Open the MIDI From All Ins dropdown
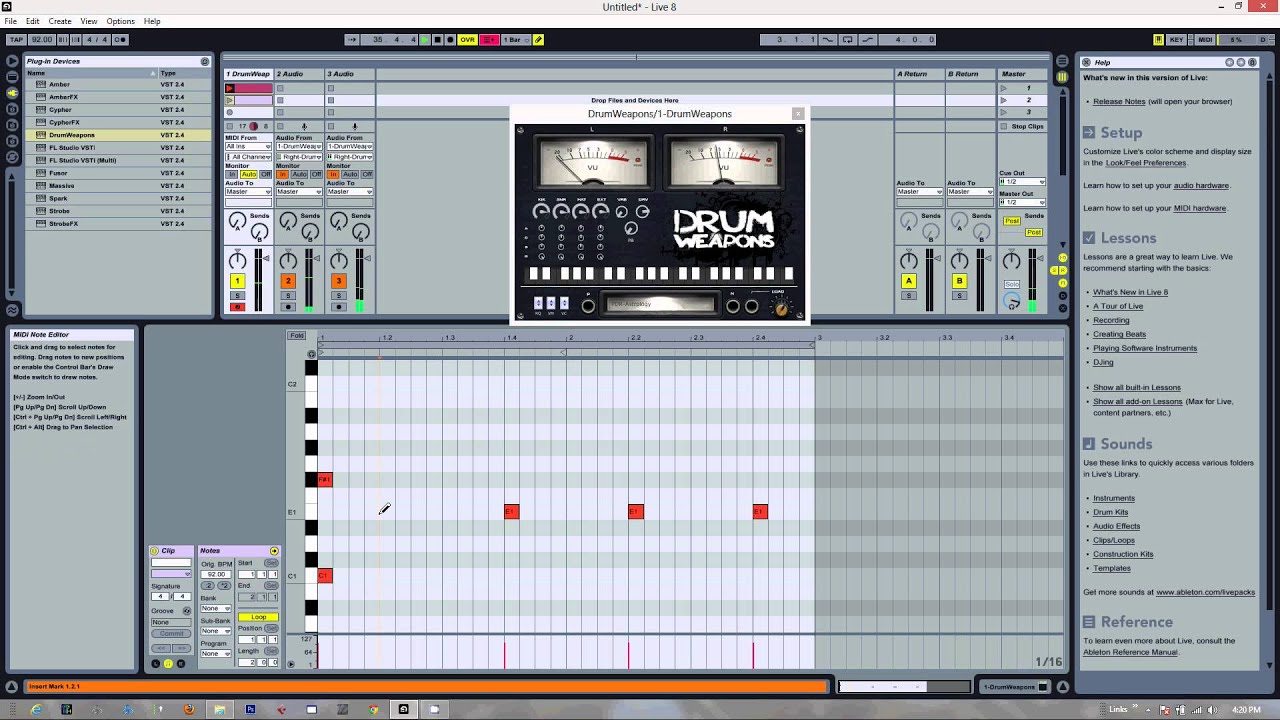The height and width of the screenshot is (720, 1280). (248, 147)
